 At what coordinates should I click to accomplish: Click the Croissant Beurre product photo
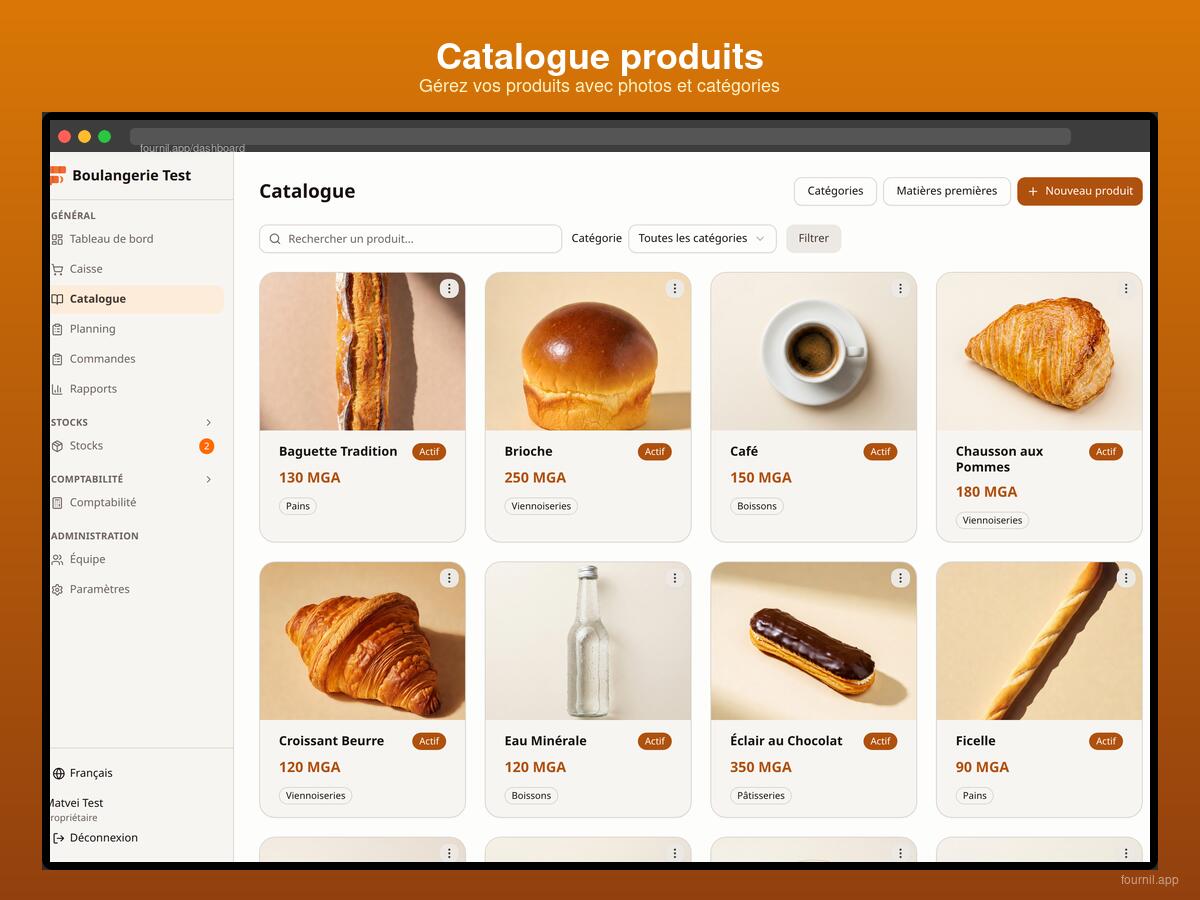point(362,641)
